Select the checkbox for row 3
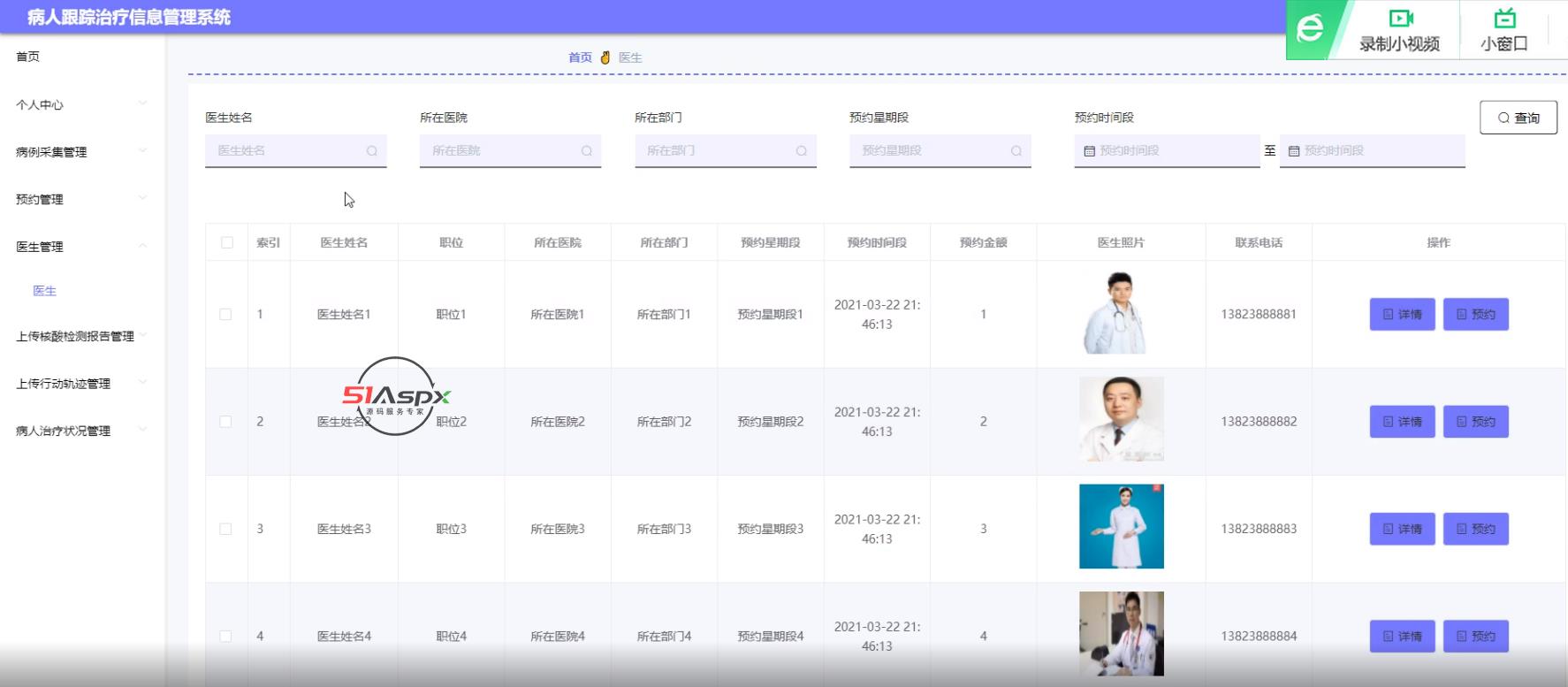The width and height of the screenshot is (1568, 687). coord(226,529)
